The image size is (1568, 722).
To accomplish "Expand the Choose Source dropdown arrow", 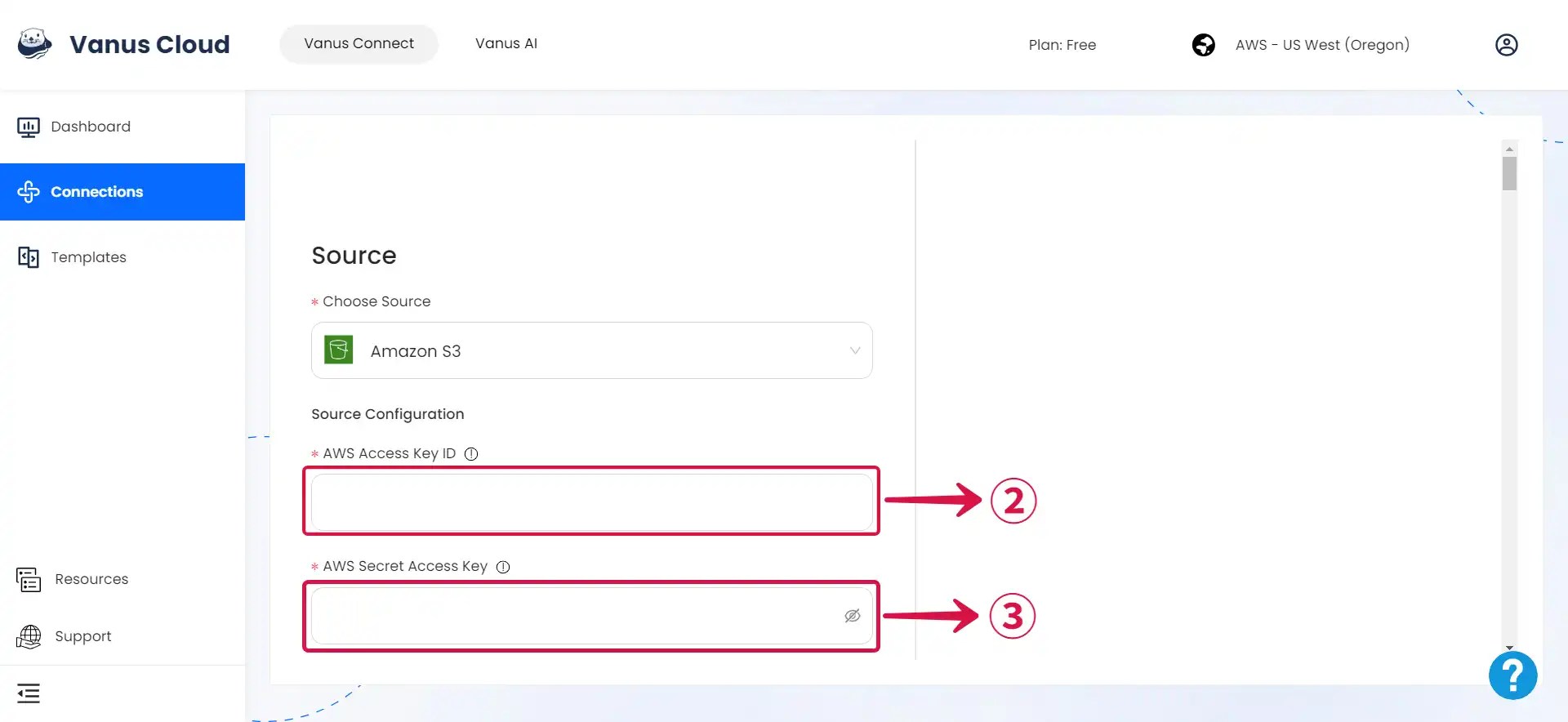I will 855,351.
